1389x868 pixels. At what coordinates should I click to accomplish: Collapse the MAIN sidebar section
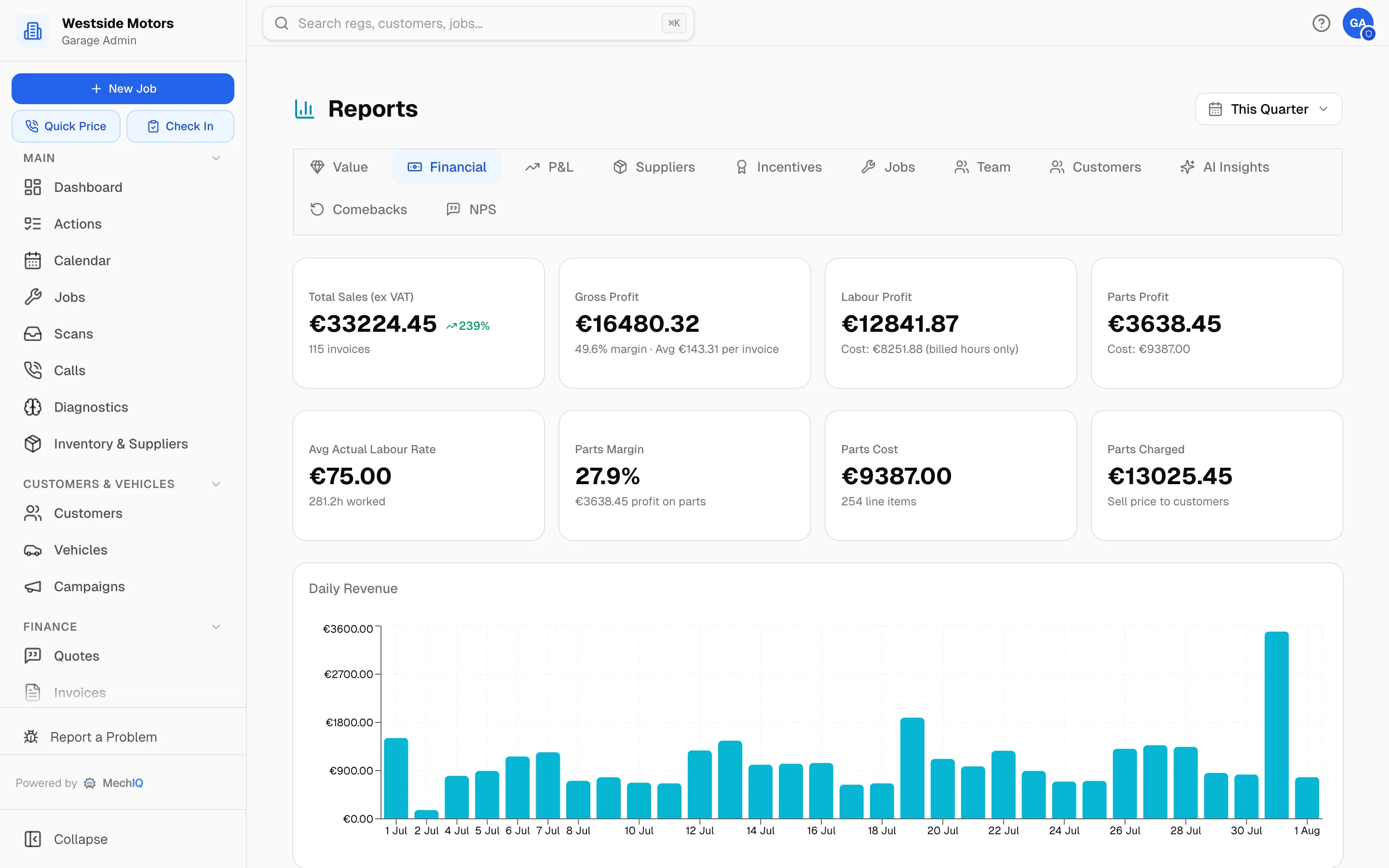click(216, 159)
